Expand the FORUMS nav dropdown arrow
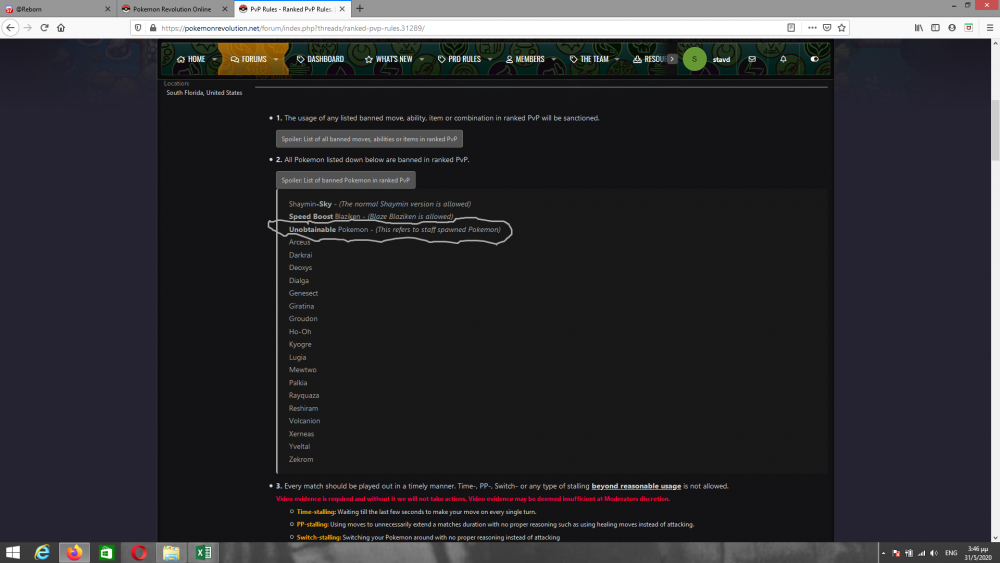Screen dimensions: 1000x563 (x=276, y=59)
